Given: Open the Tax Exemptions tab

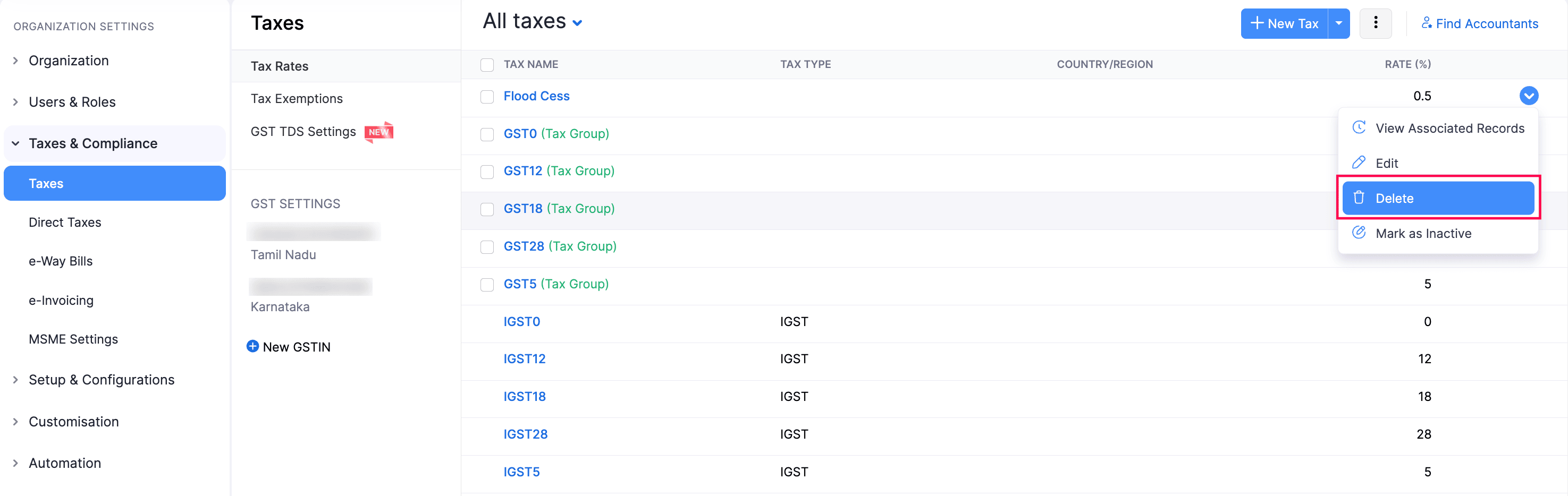Looking at the screenshot, I should [297, 98].
